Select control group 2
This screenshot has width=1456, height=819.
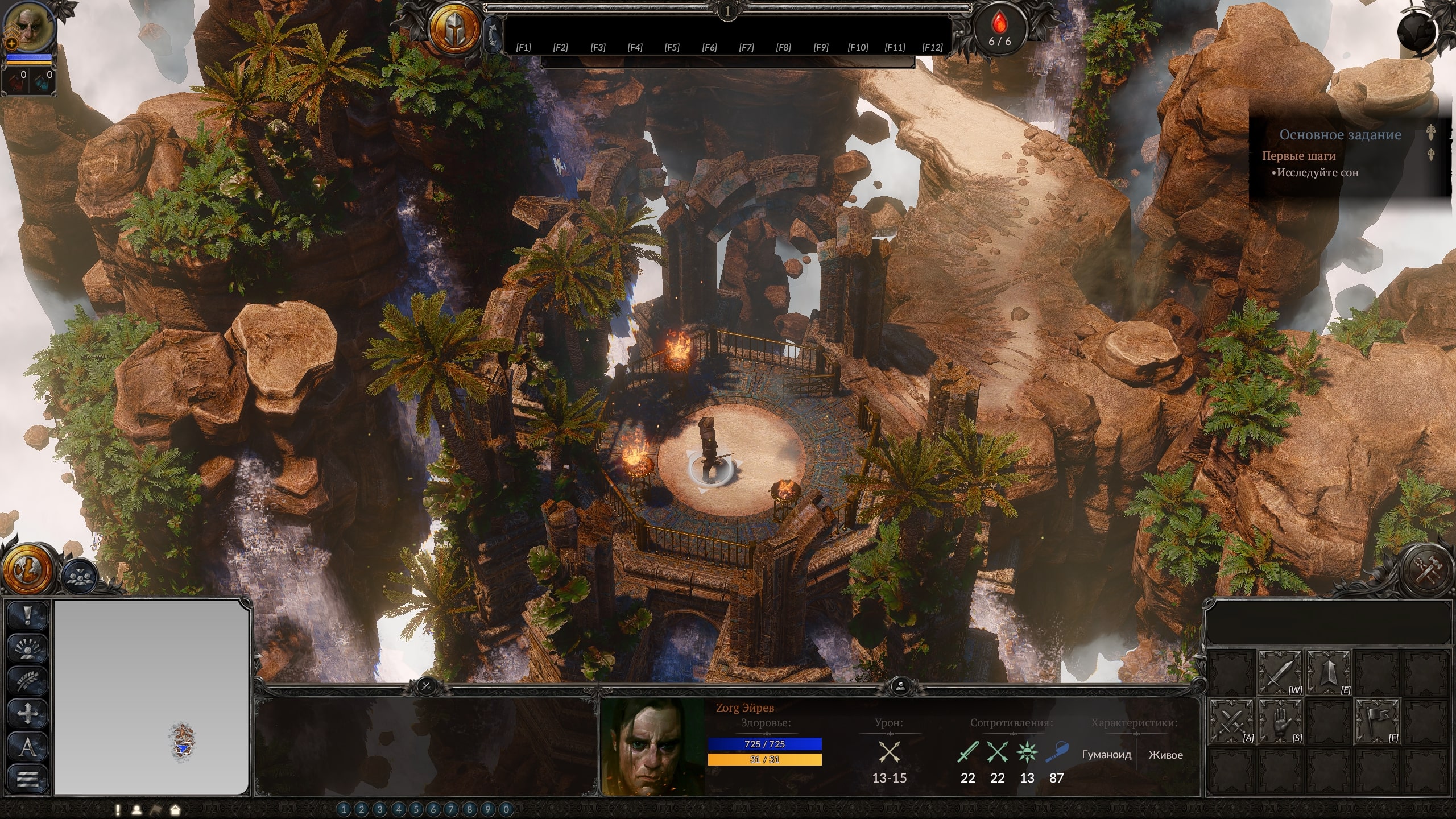[362, 809]
